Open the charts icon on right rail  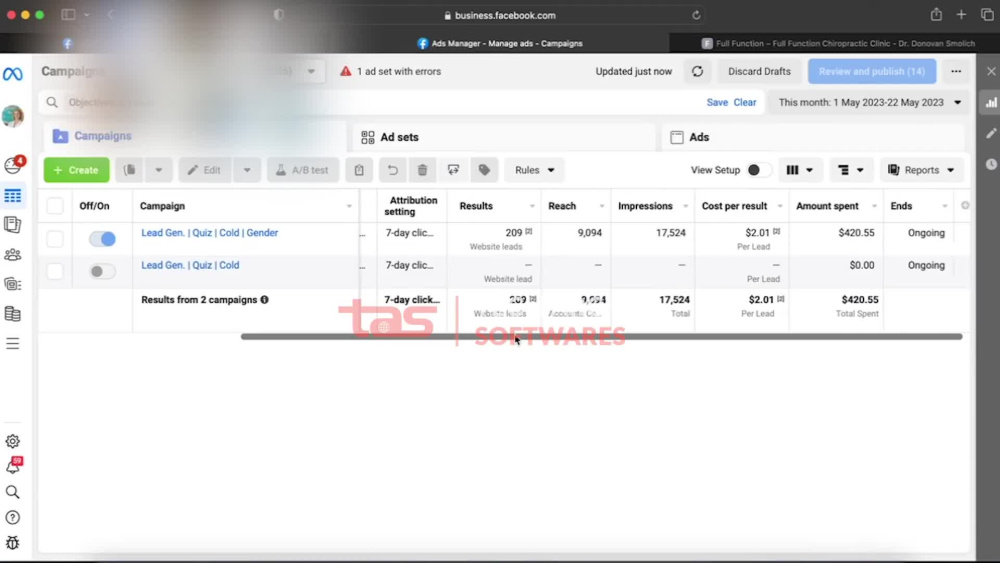tap(991, 103)
